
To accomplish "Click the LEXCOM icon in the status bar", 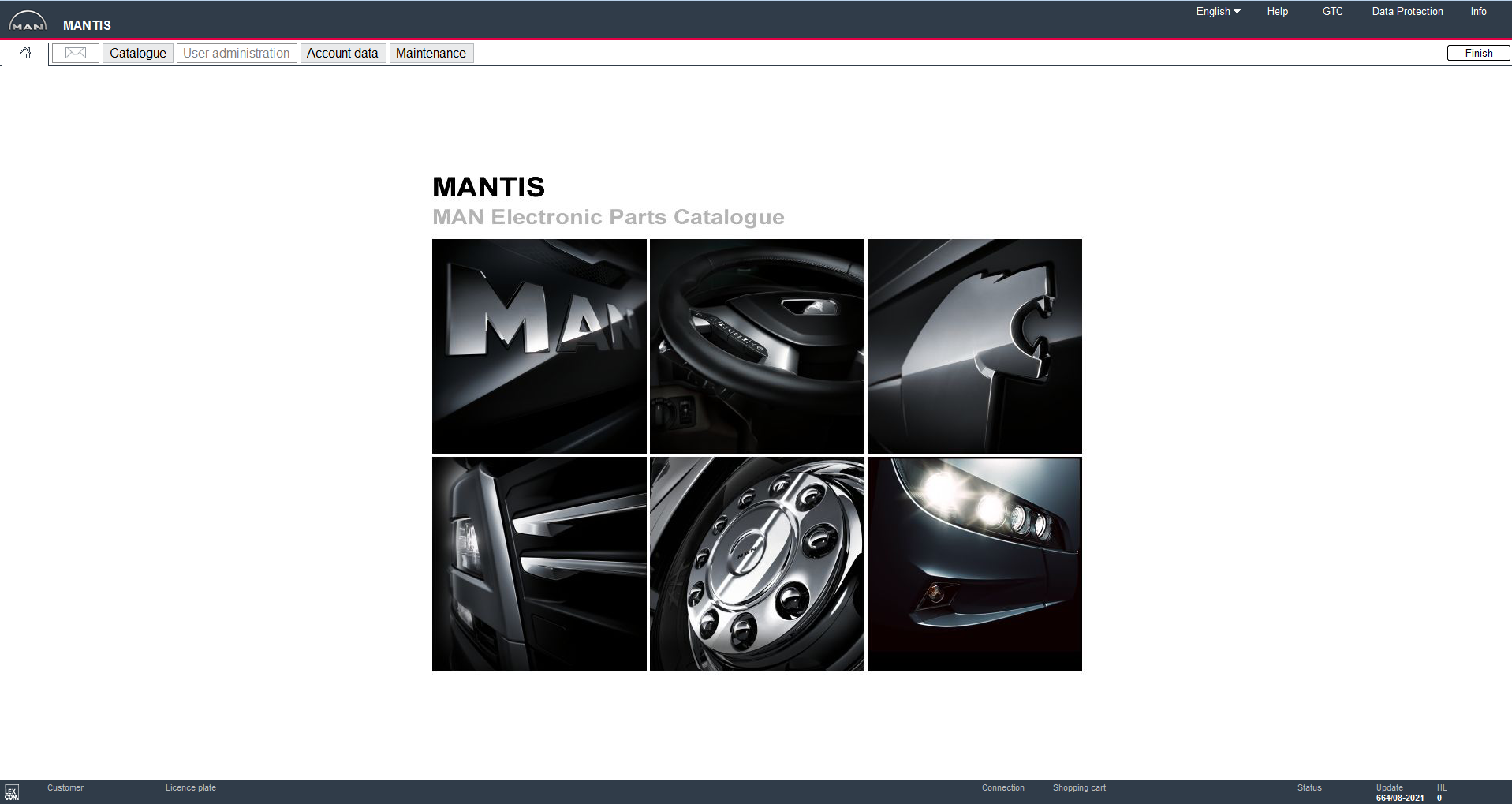I will 14,791.
